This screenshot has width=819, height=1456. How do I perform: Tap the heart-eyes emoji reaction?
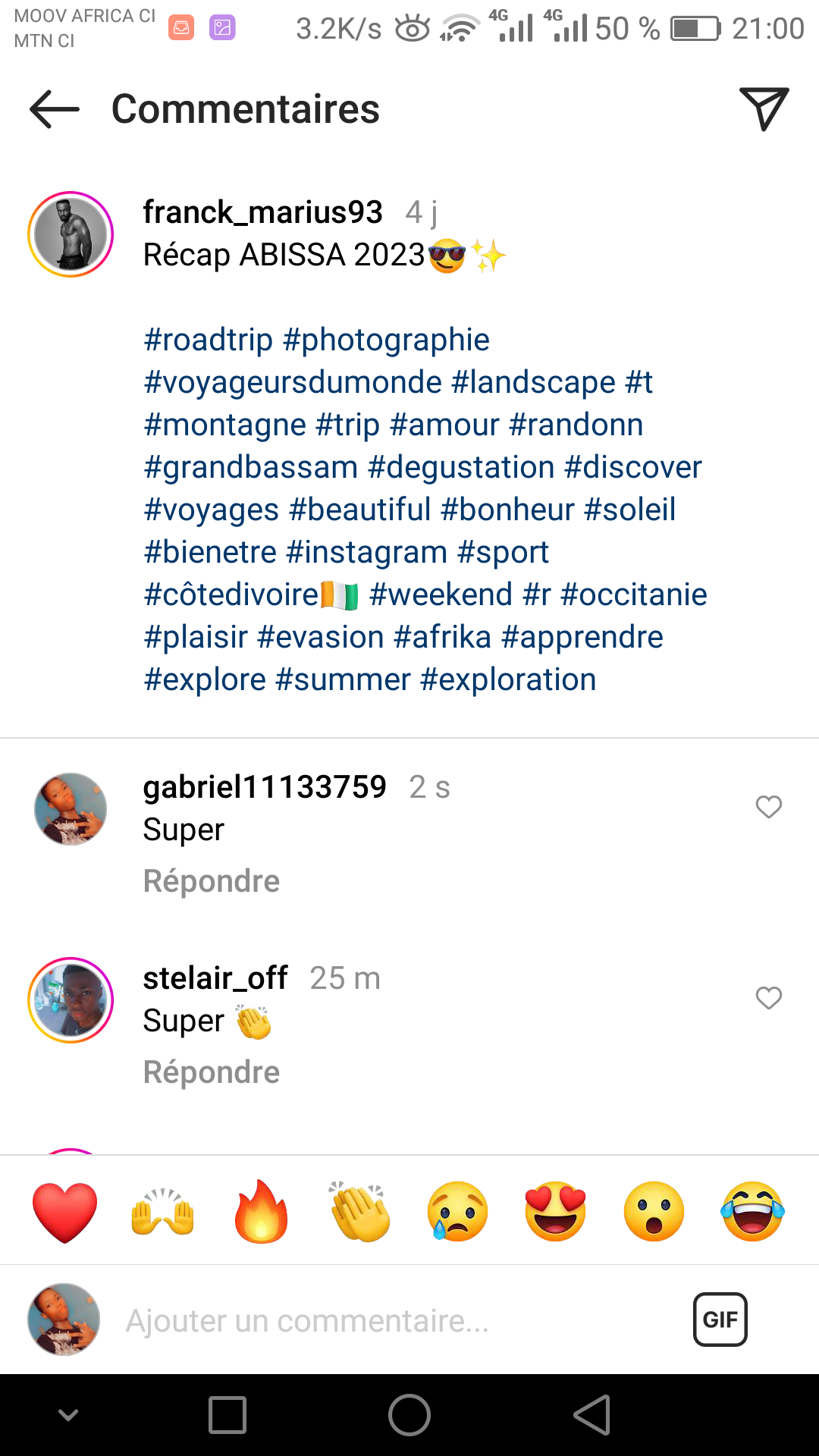tap(556, 1212)
